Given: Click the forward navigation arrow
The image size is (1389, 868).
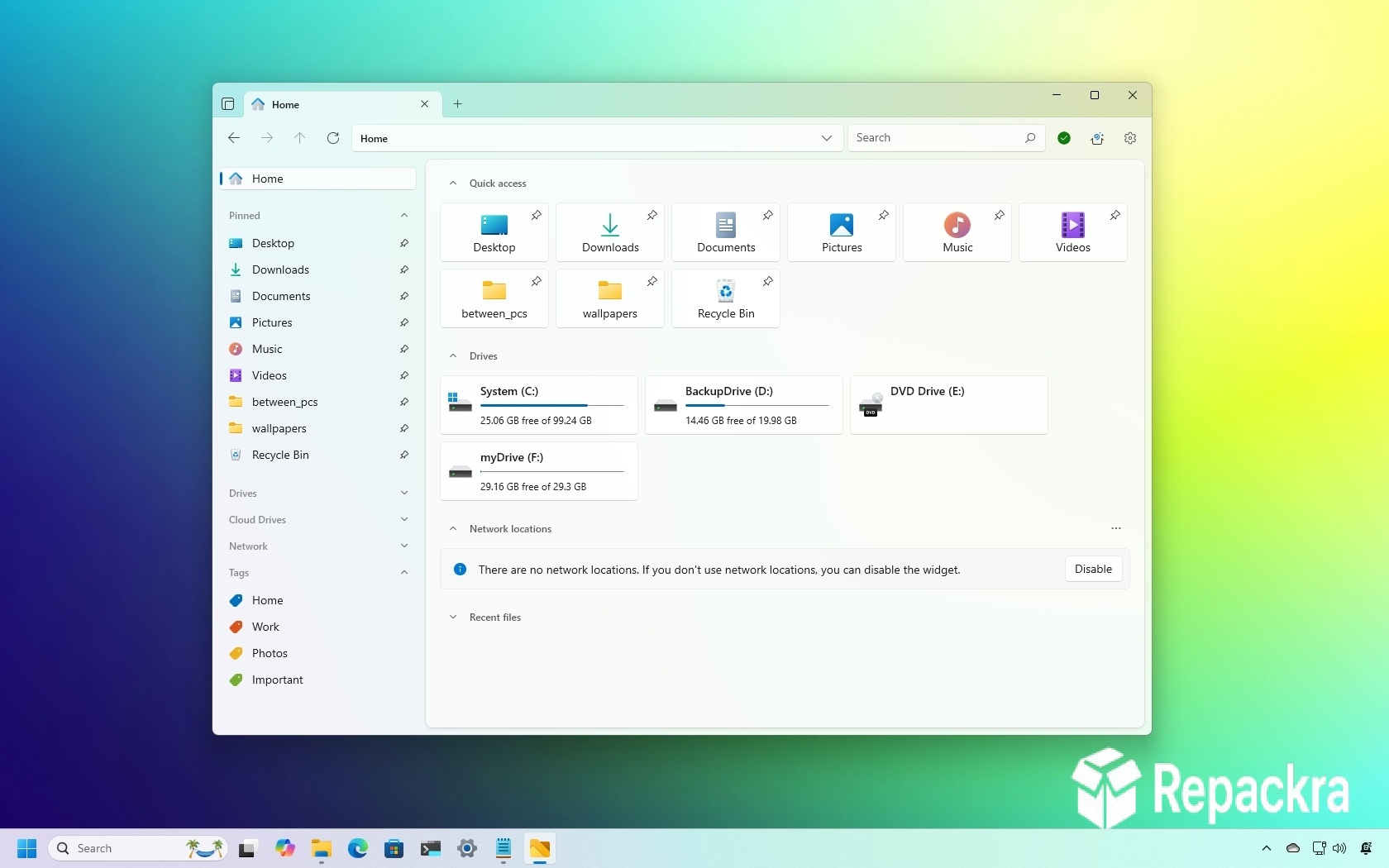Looking at the screenshot, I should pyautogui.click(x=267, y=138).
